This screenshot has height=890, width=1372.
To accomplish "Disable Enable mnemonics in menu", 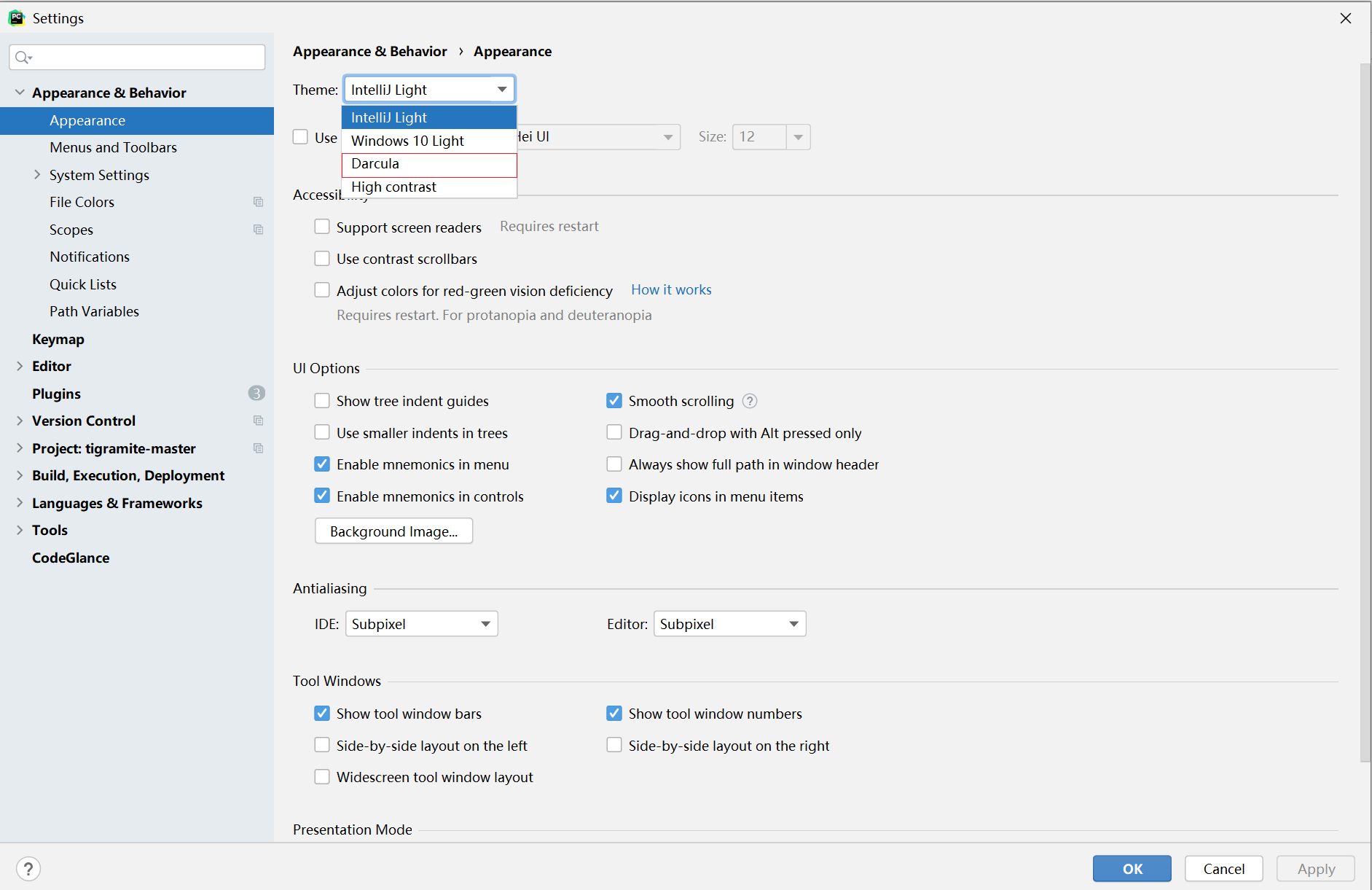I will point(322,464).
